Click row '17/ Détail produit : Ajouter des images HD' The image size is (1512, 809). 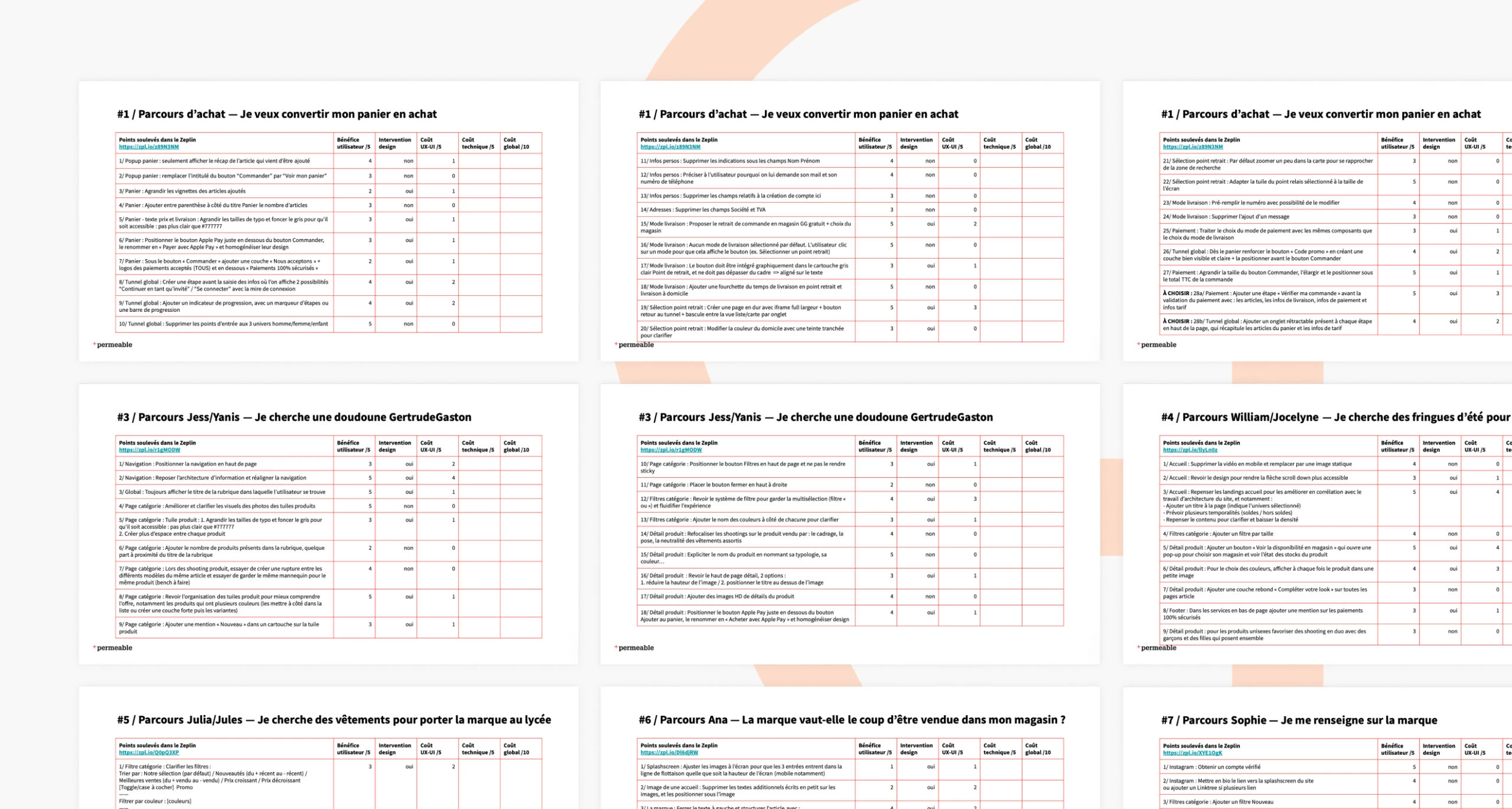click(850, 597)
